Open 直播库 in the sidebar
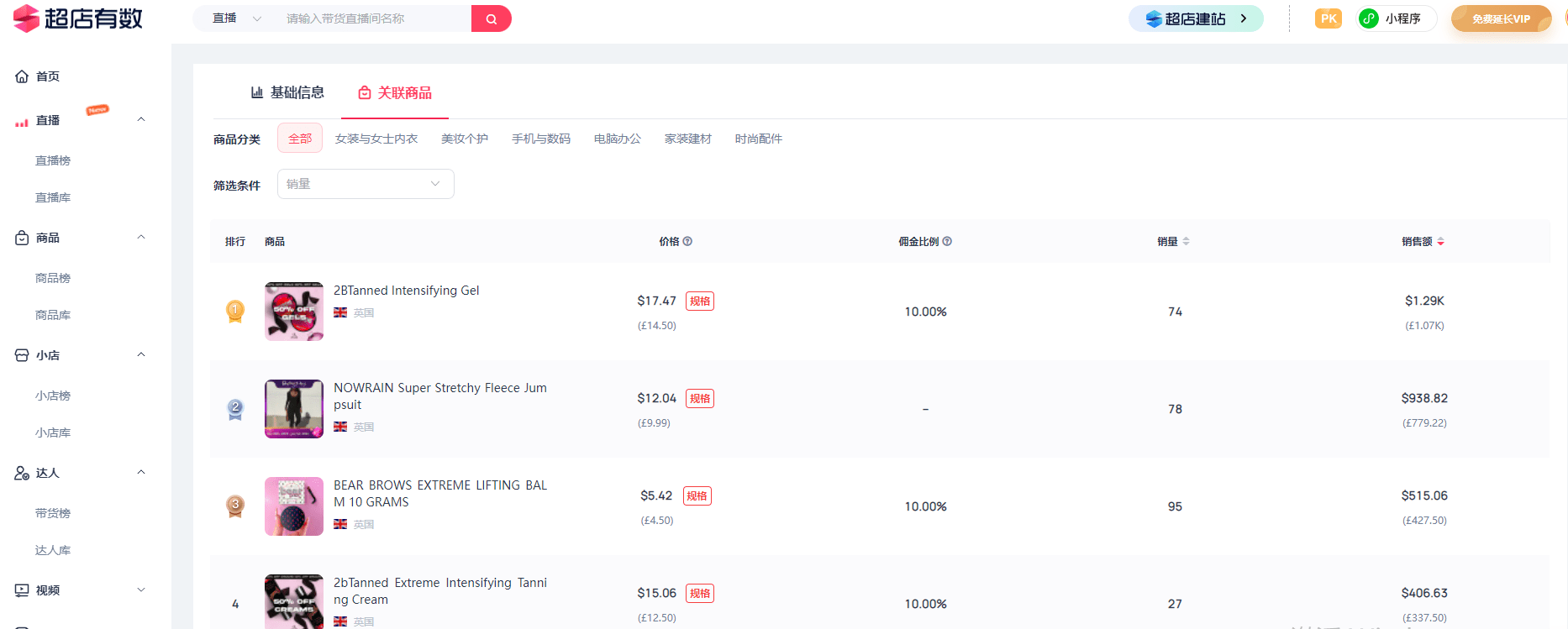 (x=53, y=197)
